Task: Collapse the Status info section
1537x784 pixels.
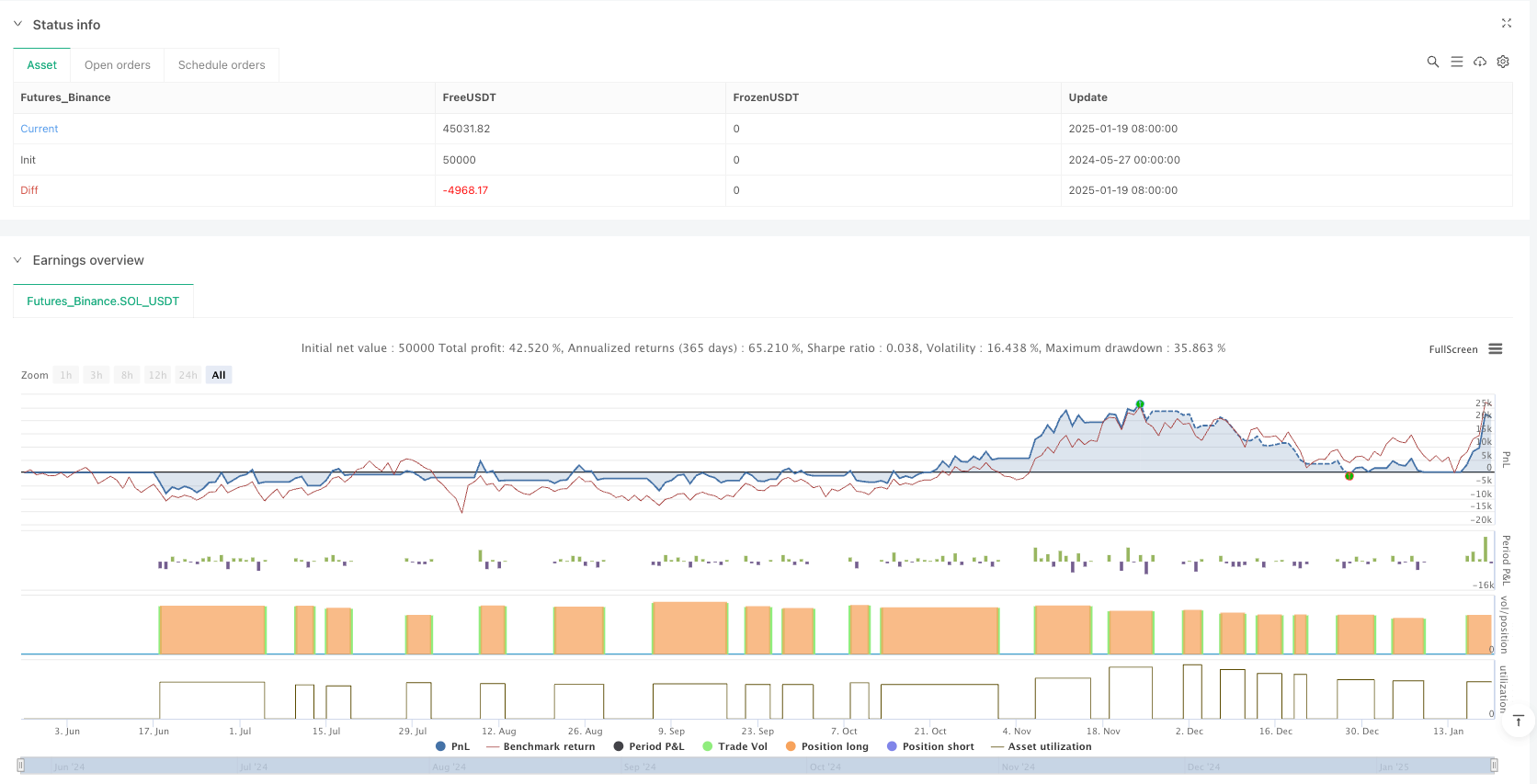Action: click(17, 24)
